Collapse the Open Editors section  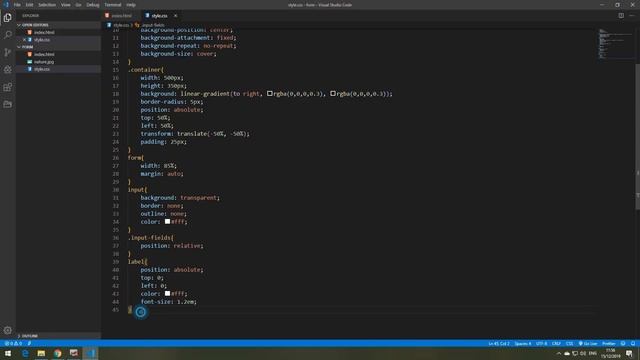[x=58, y=25]
